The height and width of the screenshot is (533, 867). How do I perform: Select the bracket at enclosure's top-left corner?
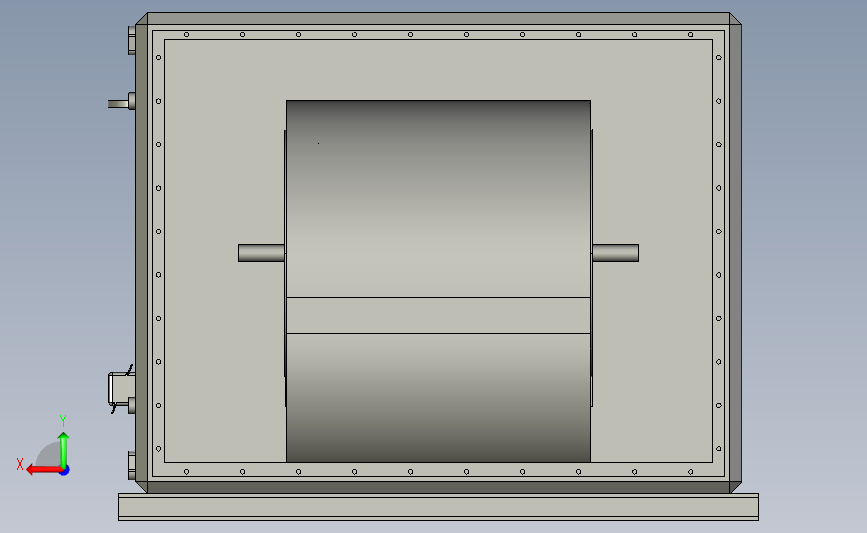(132, 40)
